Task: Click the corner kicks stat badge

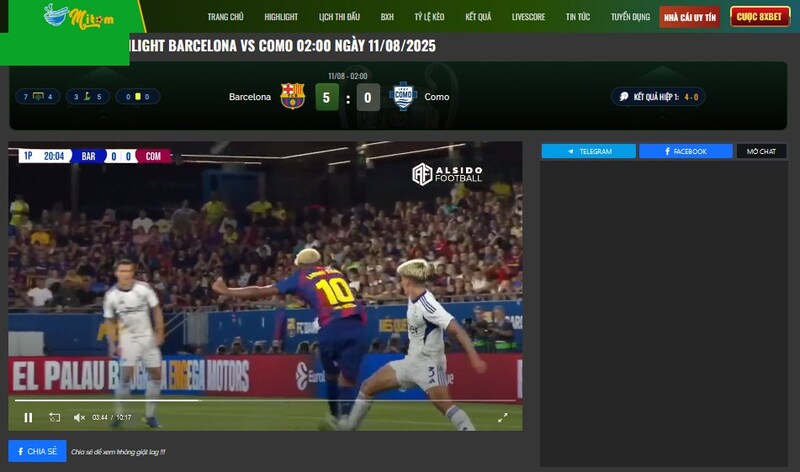Action: (x=87, y=96)
